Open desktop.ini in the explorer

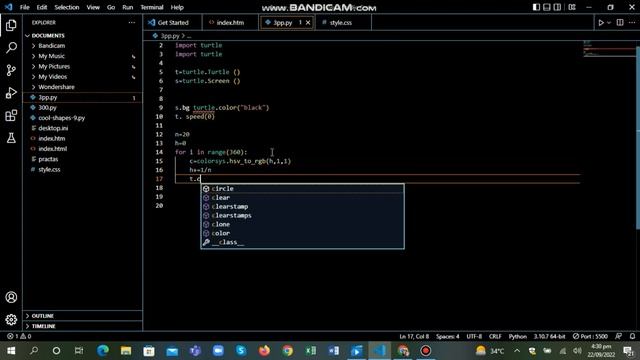coord(83,128)
